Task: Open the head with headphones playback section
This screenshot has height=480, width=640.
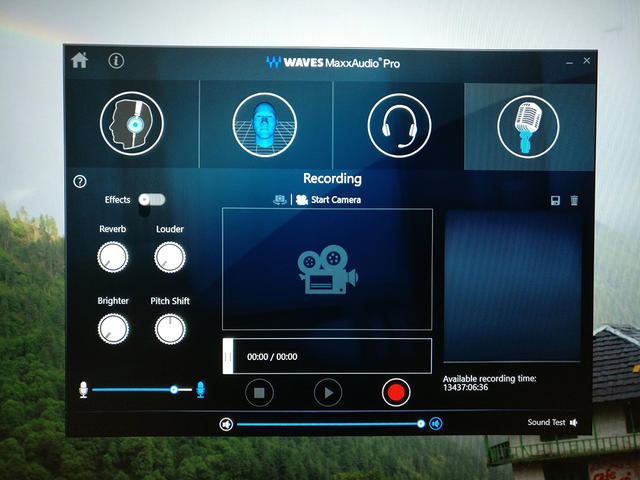Action: point(131,123)
